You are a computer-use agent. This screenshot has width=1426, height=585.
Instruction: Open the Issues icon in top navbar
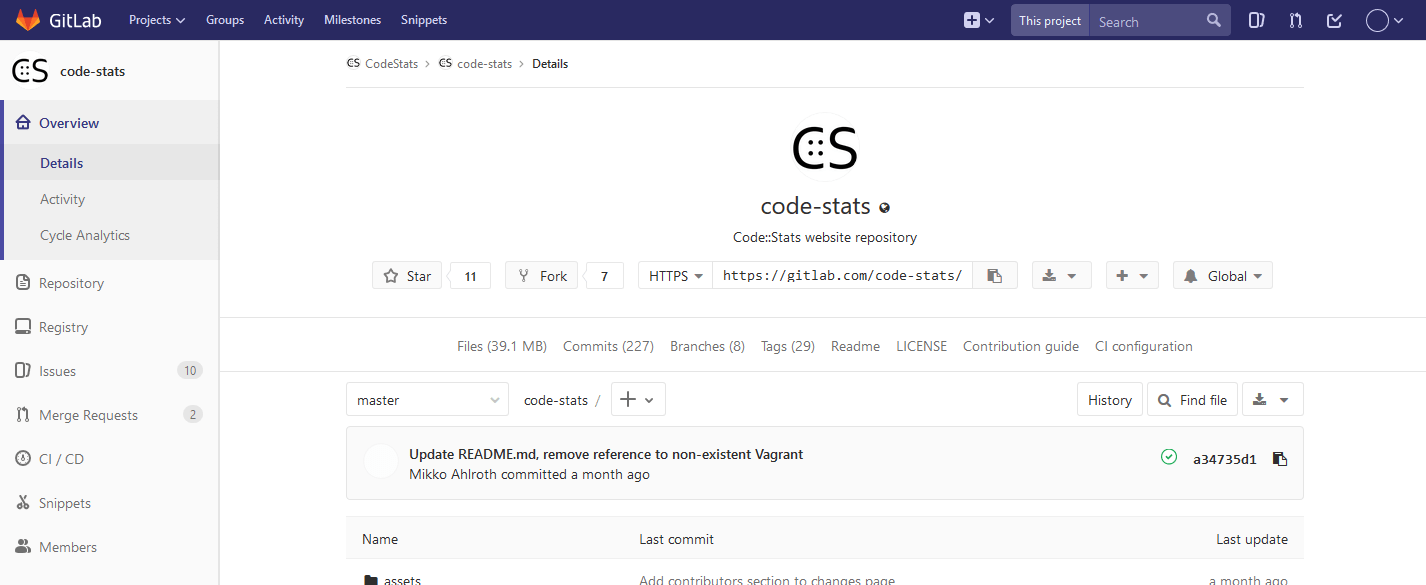(1257, 20)
